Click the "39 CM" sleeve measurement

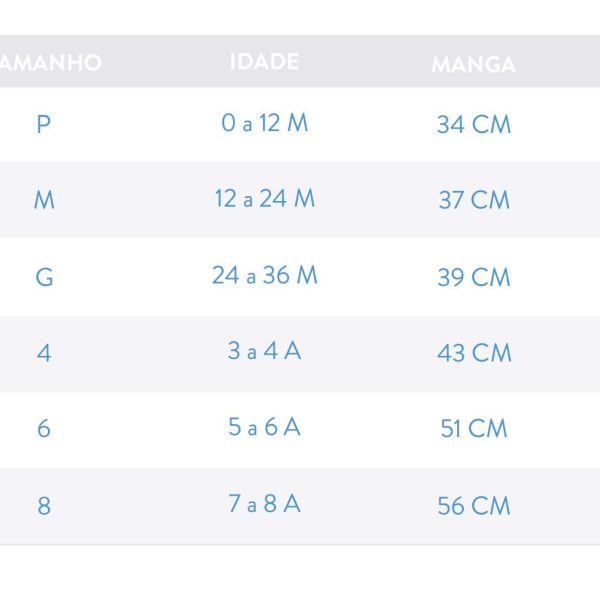(x=473, y=277)
